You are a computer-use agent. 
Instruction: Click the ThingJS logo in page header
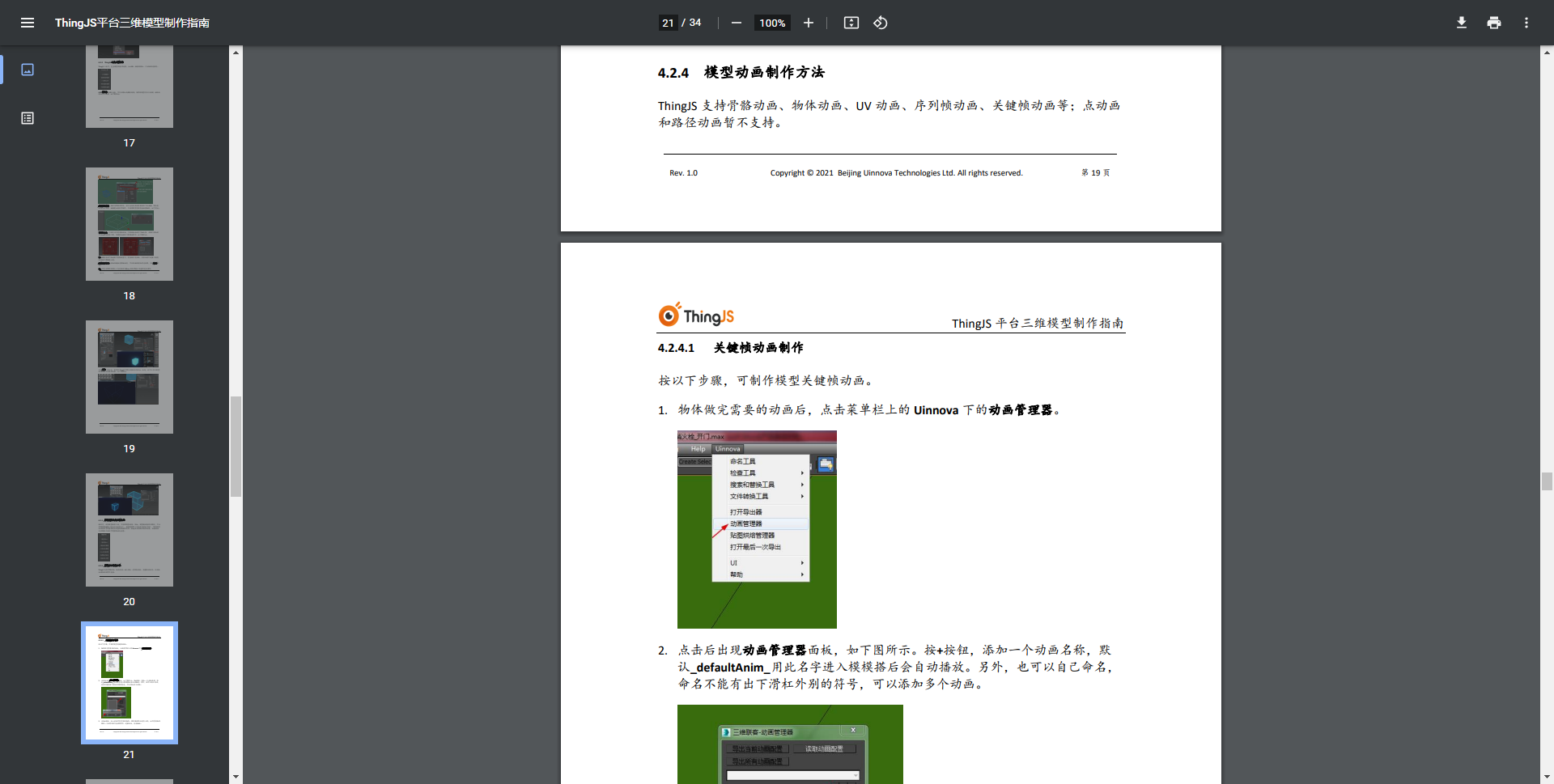coord(696,315)
